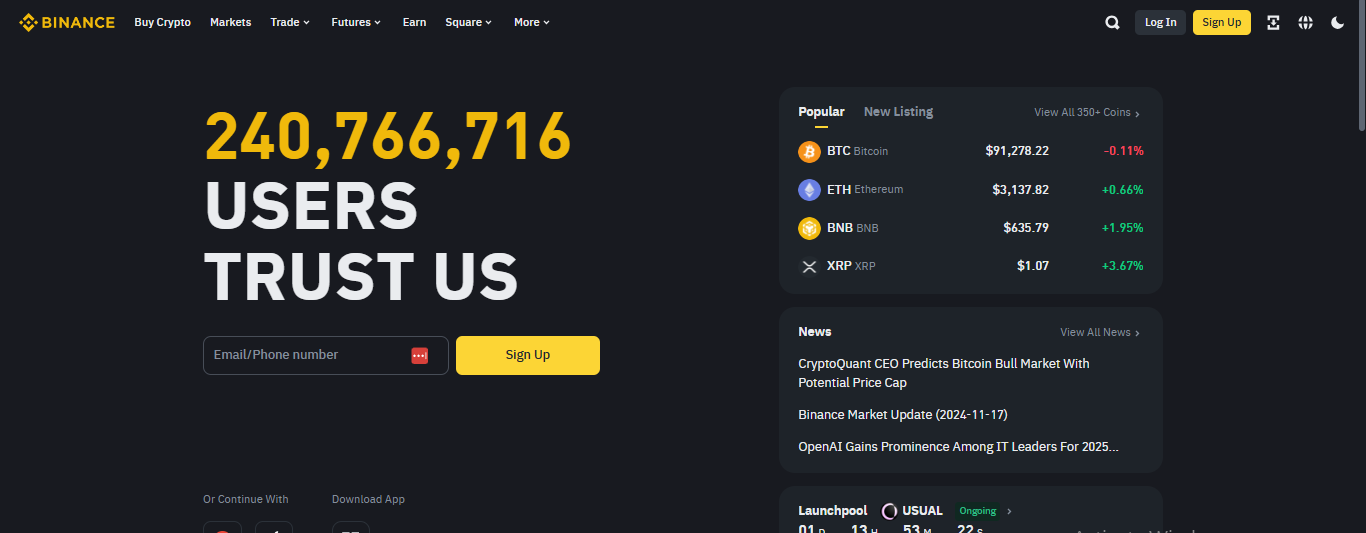The image size is (1366, 533).
Task: Focus the Email/Phone number field
Action: (326, 355)
